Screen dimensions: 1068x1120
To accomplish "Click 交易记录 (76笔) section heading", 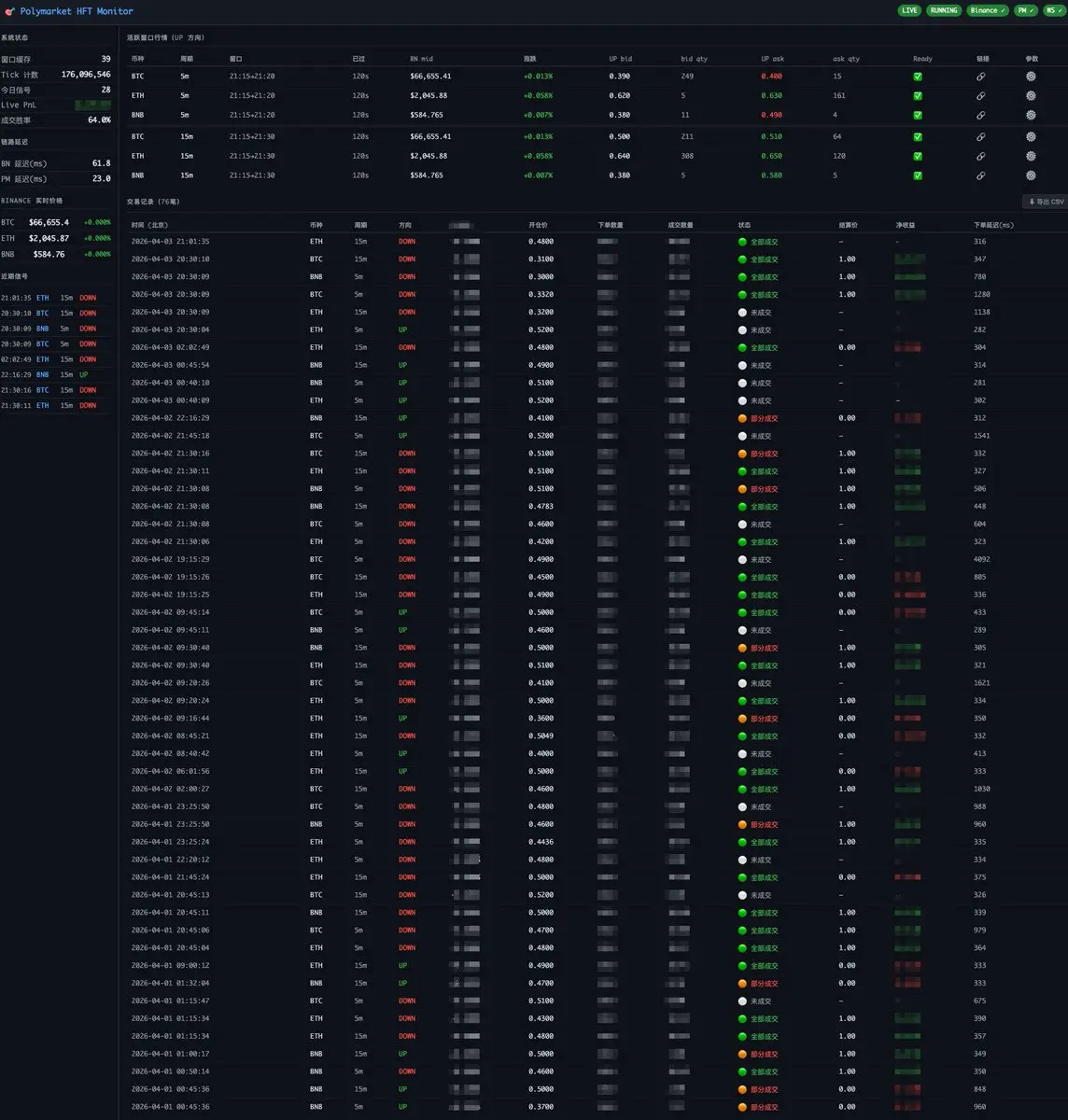I will [x=154, y=202].
